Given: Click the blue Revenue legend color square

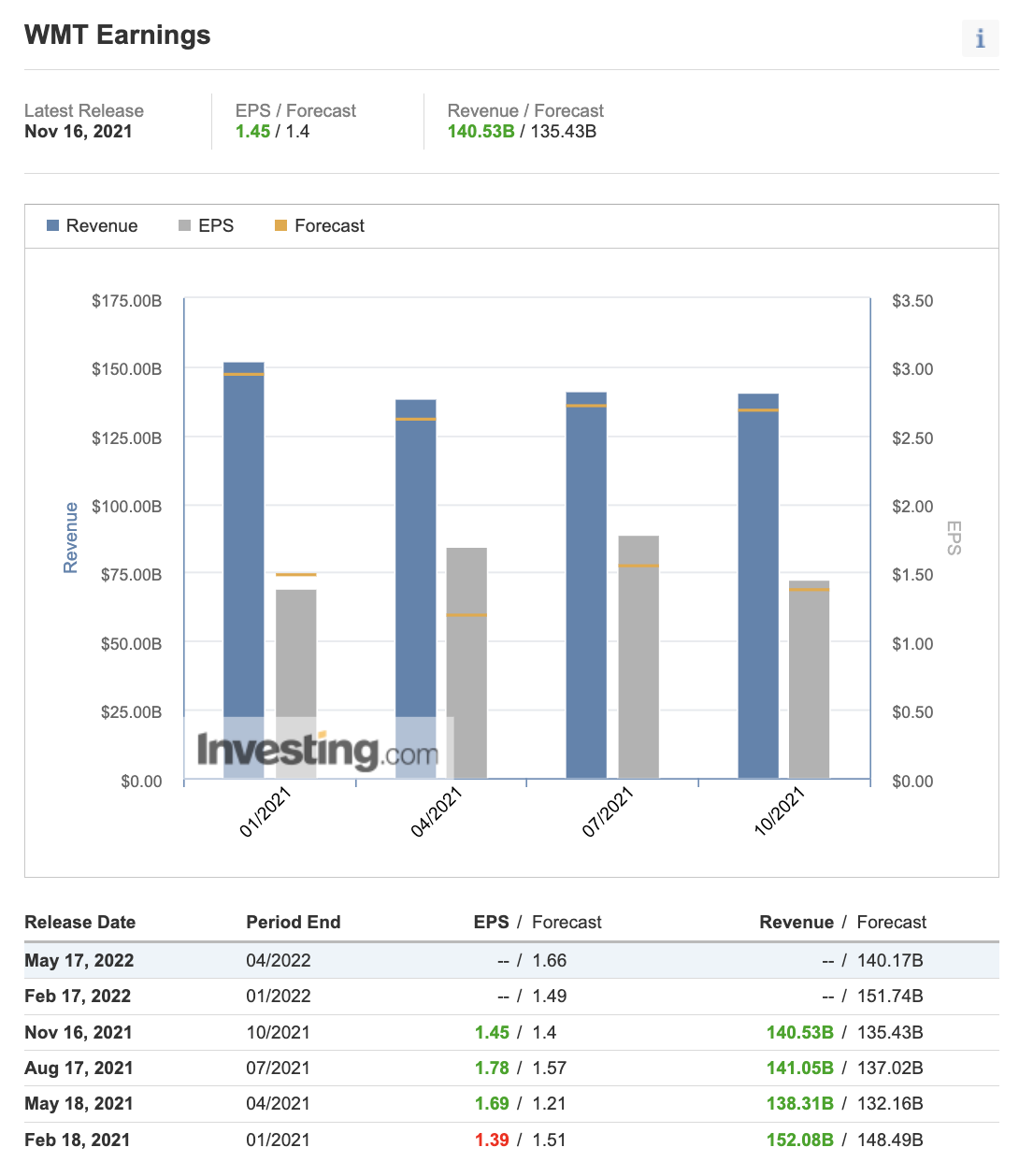Looking at the screenshot, I should point(53,226).
